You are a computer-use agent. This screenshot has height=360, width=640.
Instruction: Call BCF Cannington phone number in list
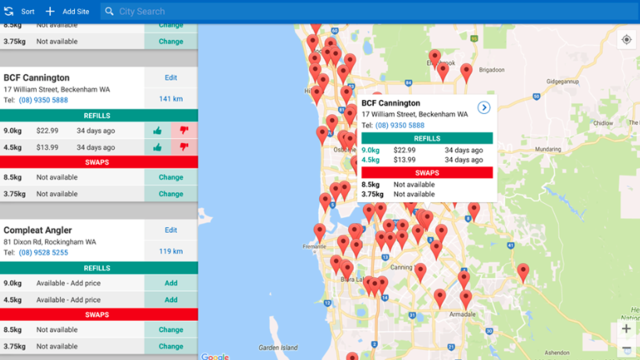[43, 100]
